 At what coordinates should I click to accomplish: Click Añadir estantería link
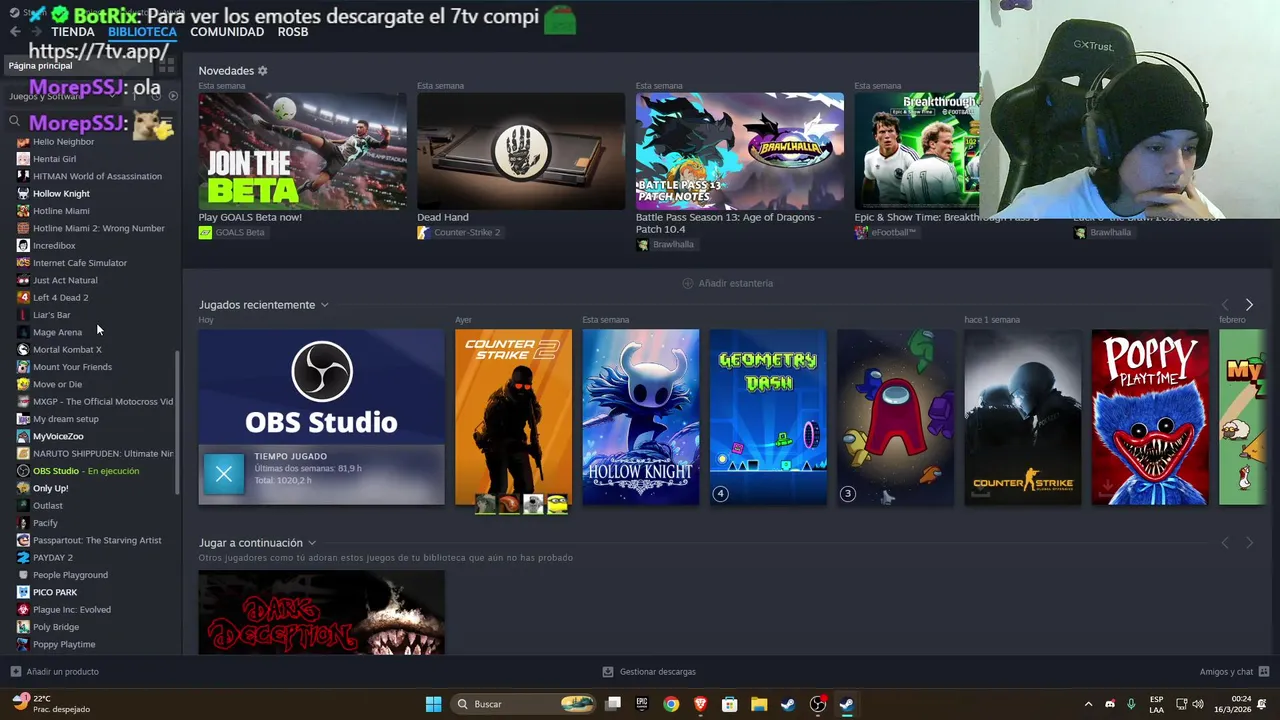(736, 283)
